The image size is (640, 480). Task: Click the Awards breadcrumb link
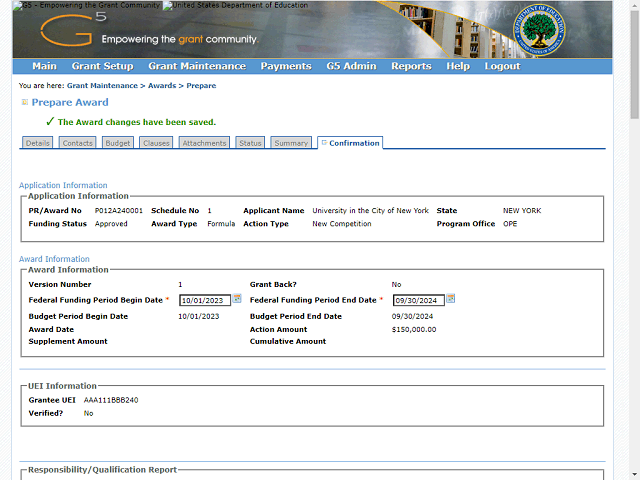pyautogui.click(x=162, y=86)
